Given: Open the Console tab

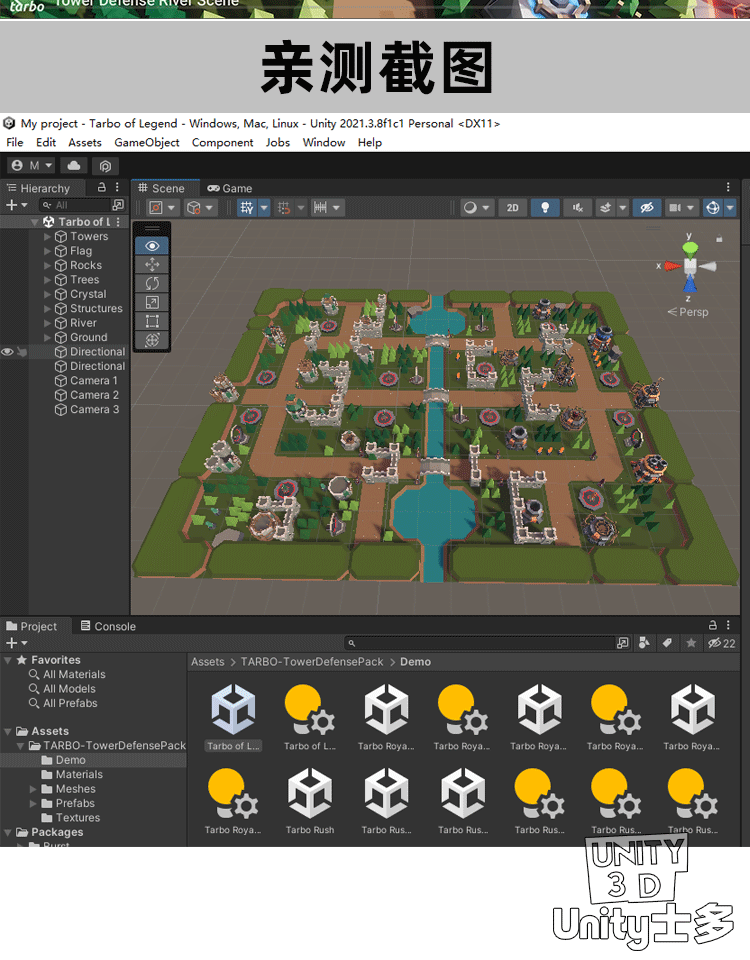Looking at the screenshot, I should (108, 626).
